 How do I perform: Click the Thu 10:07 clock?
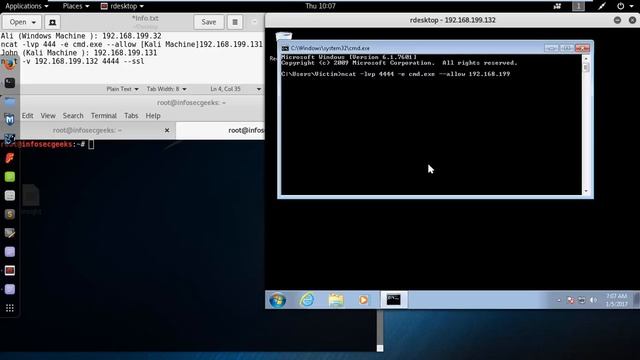[320, 6]
